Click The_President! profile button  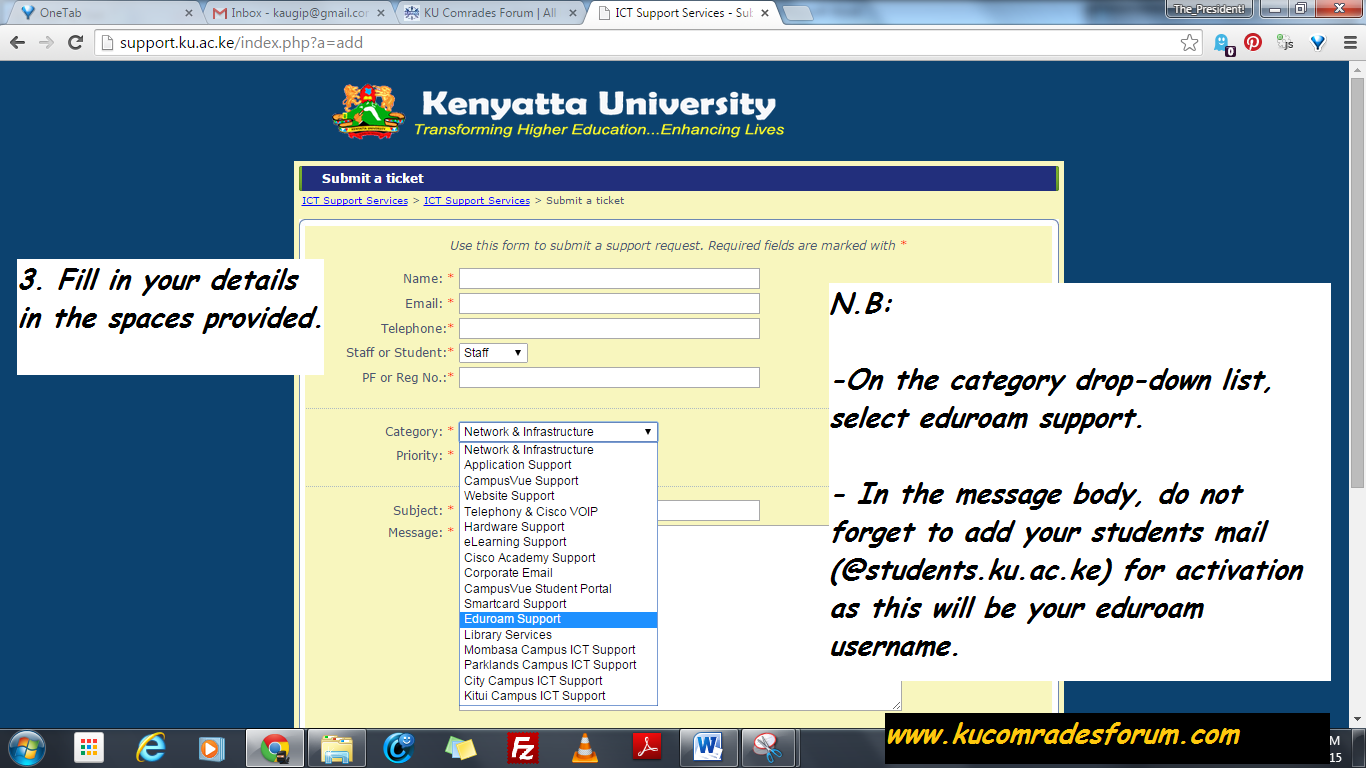click(1209, 9)
